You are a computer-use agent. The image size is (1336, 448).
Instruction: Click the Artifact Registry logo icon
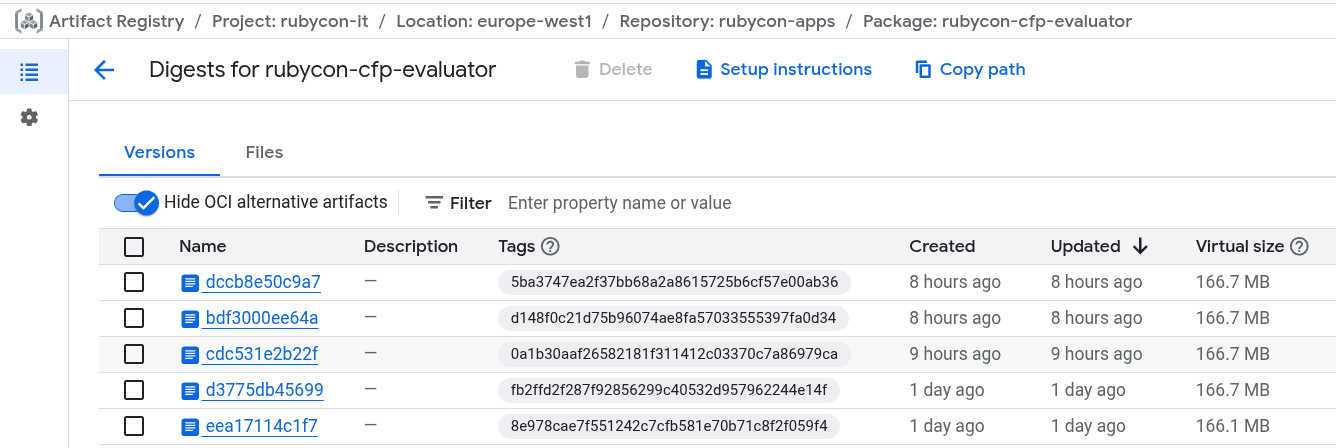click(x=28, y=21)
